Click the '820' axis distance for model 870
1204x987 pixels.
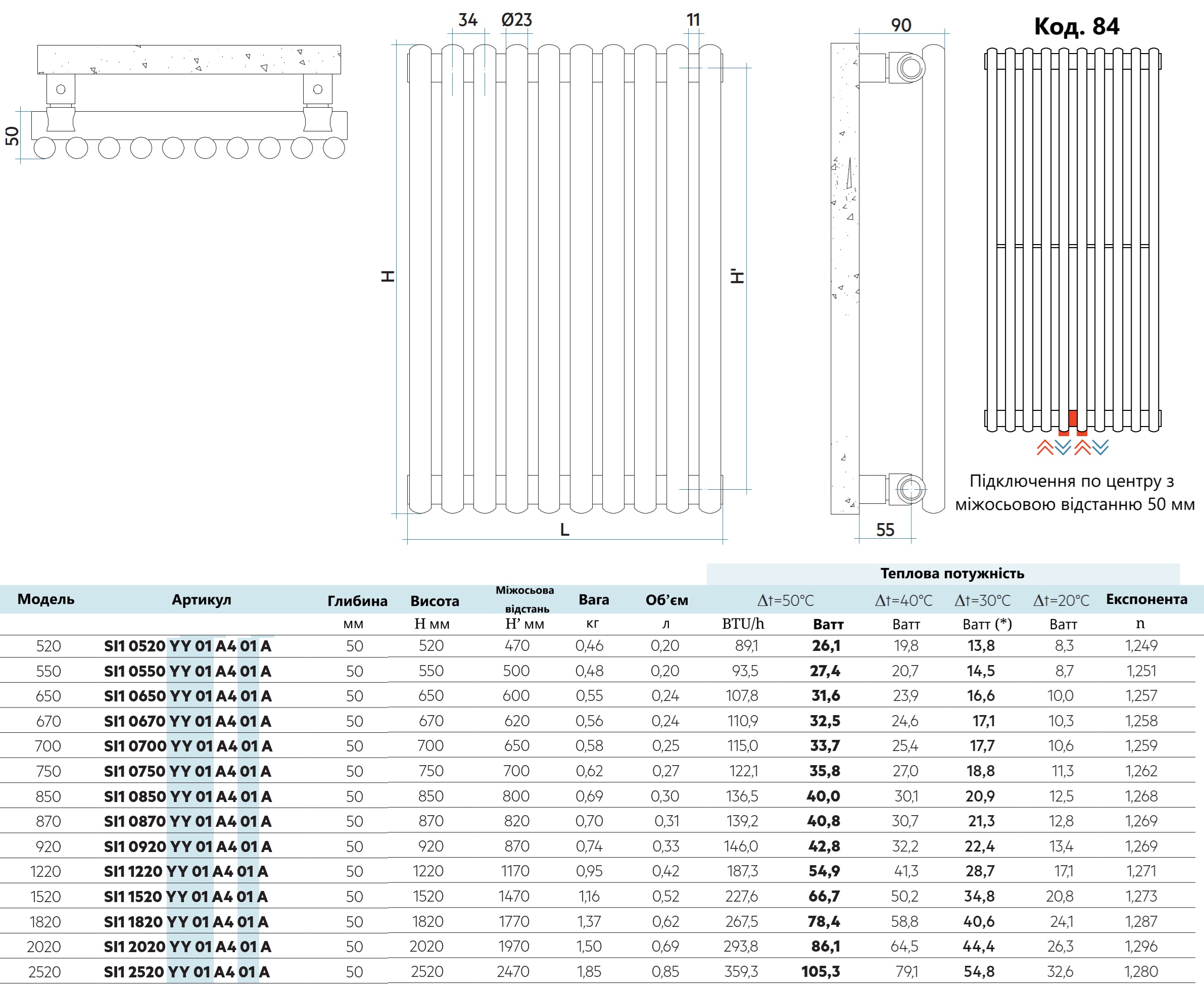tap(517, 821)
